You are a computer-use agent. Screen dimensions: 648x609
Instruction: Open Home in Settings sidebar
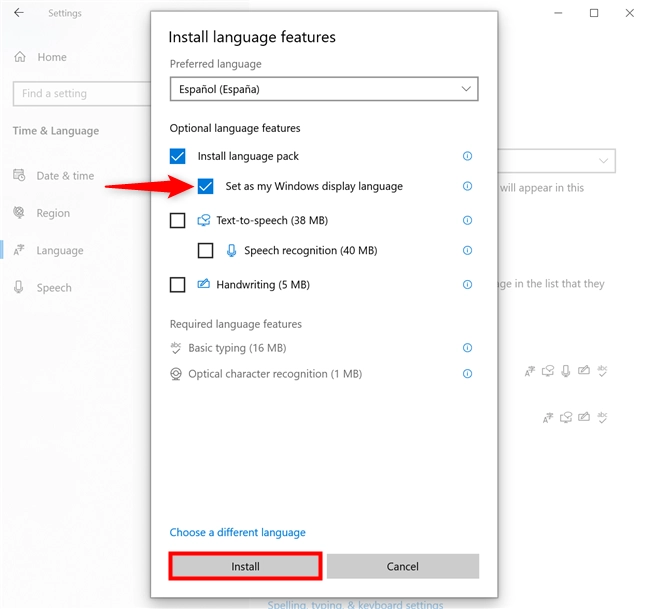click(52, 57)
